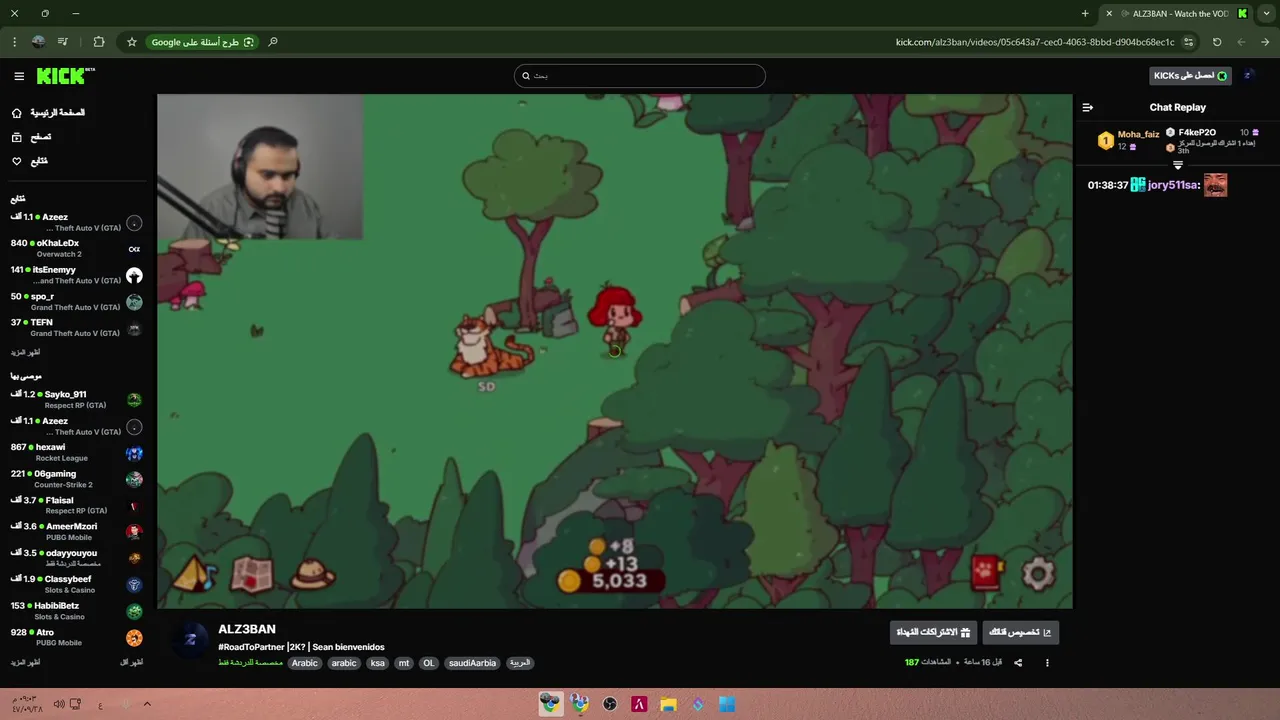Click the emote in jory511sa message

pyautogui.click(x=1215, y=185)
